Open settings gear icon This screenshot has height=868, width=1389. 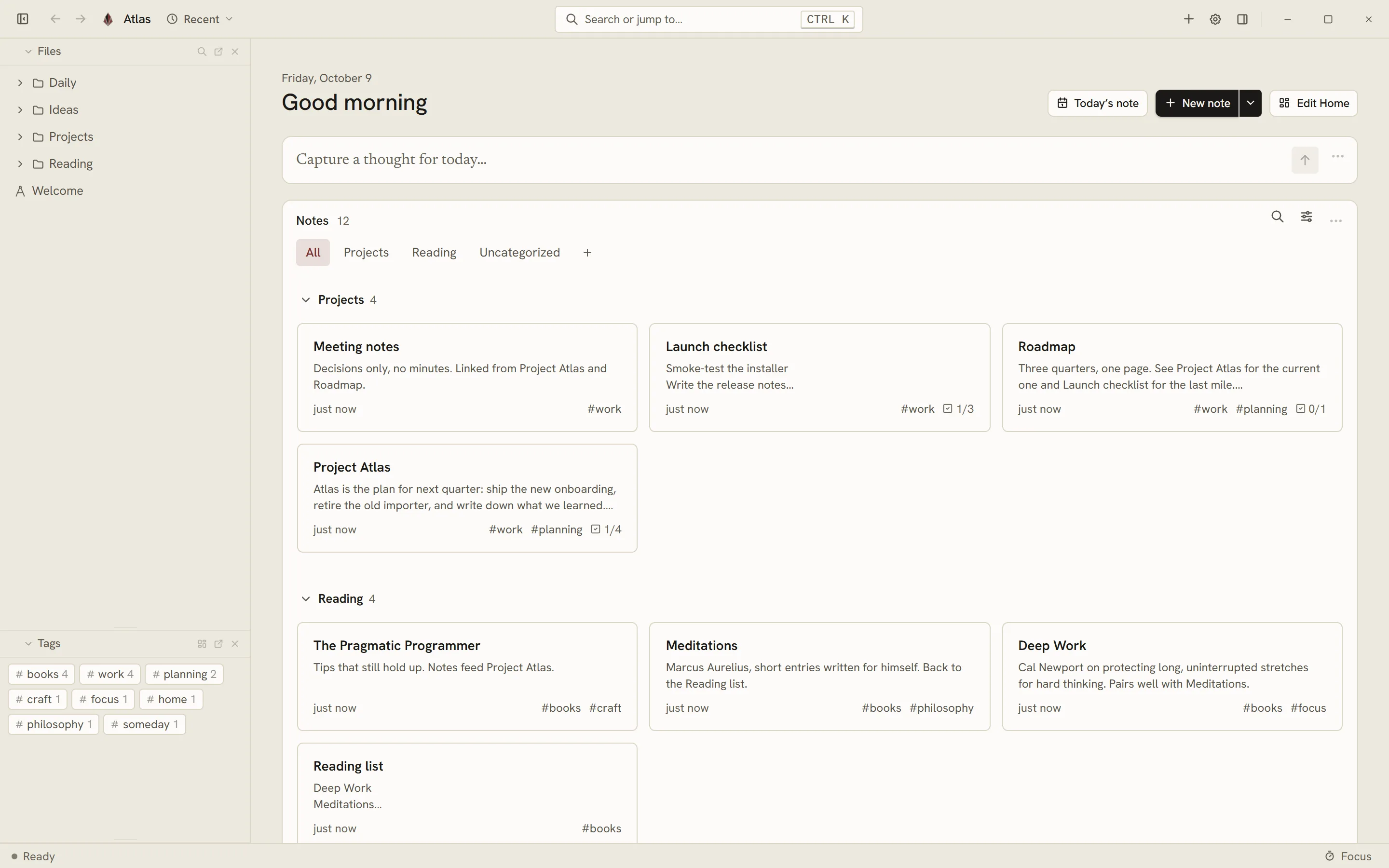[x=1215, y=19]
